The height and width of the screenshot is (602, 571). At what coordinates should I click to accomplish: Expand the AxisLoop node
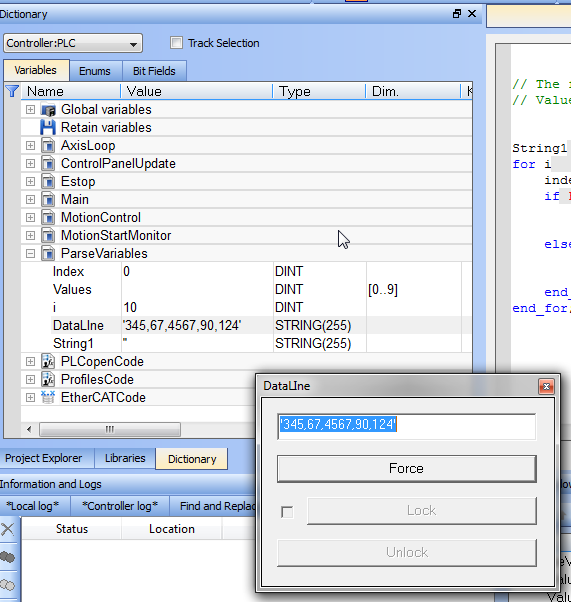click(30, 146)
